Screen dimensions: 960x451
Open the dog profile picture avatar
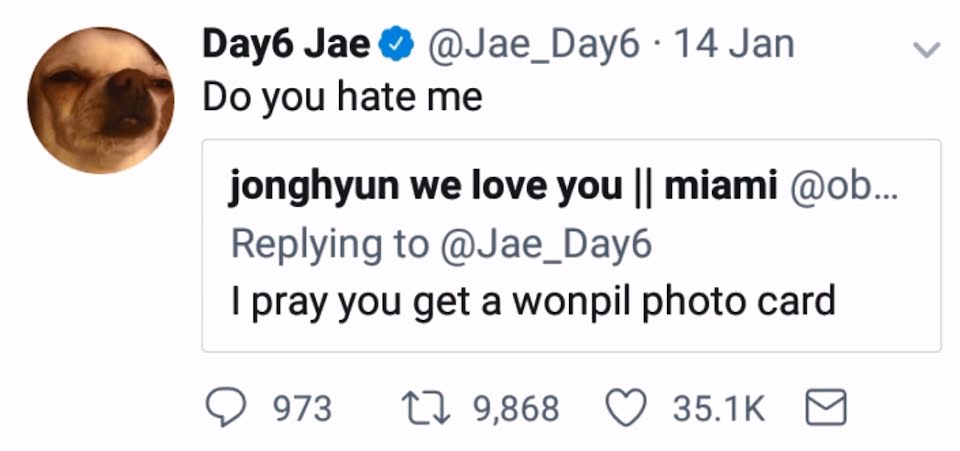(100, 100)
